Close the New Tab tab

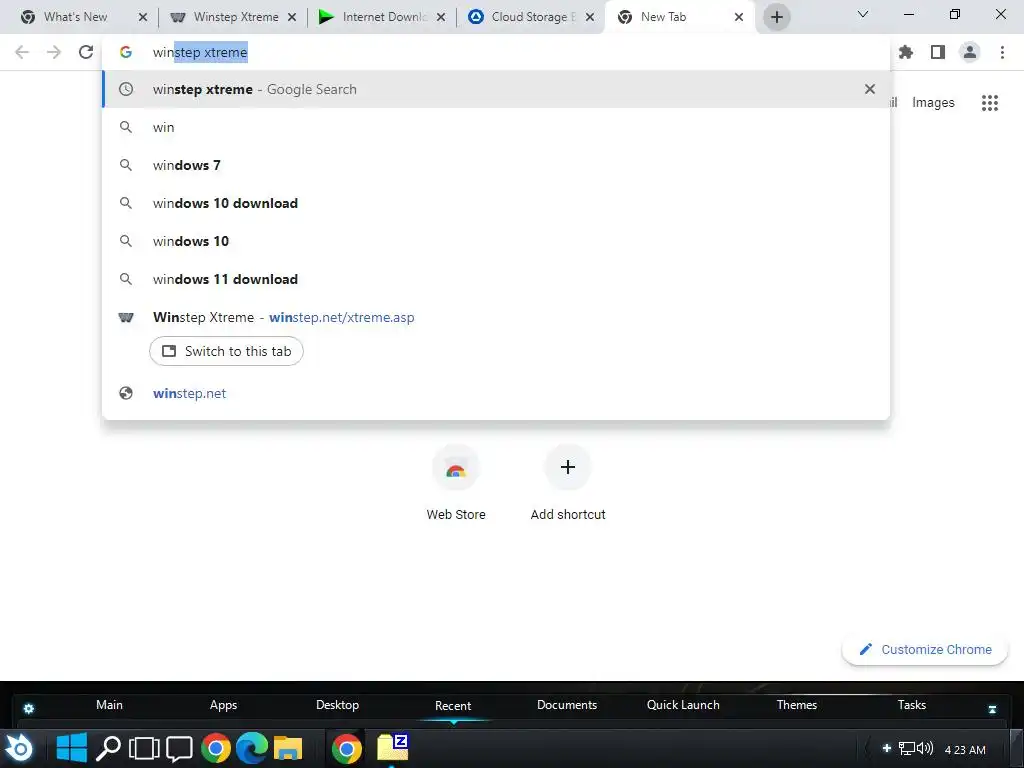[x=739, y=17]
